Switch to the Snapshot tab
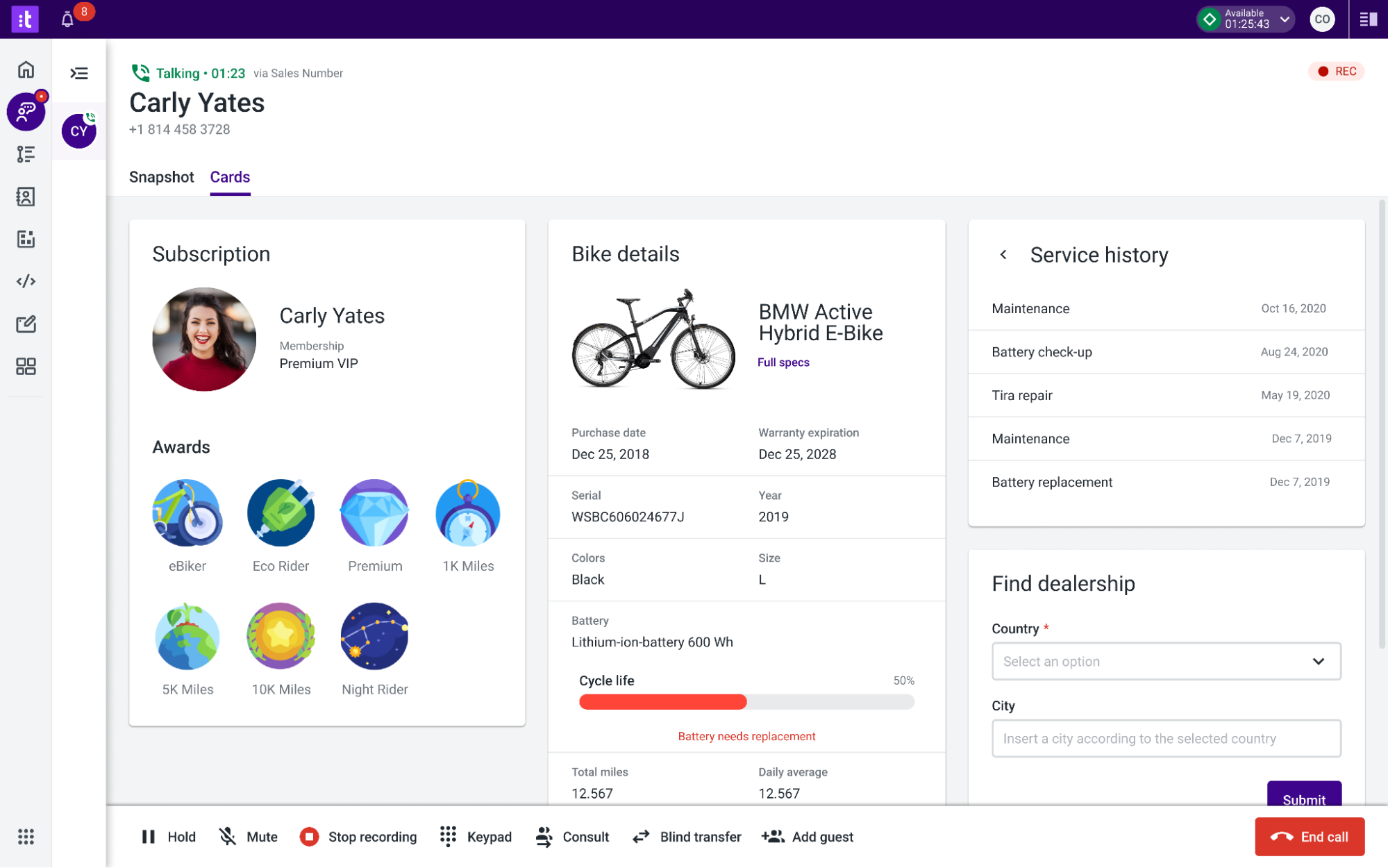This screenshot has width=1388, height=868. 162,178
